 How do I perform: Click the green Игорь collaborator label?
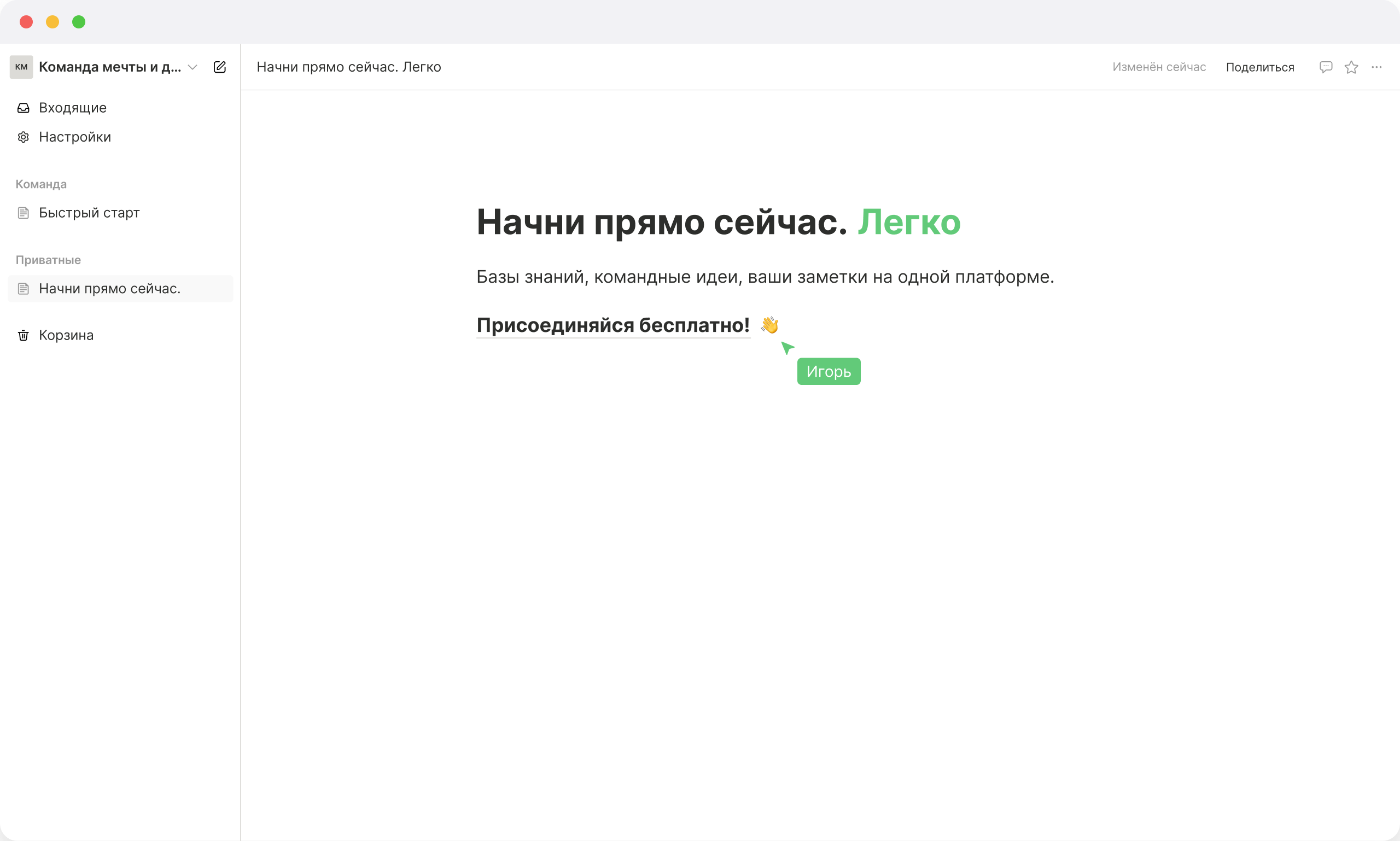pos(829,372)
